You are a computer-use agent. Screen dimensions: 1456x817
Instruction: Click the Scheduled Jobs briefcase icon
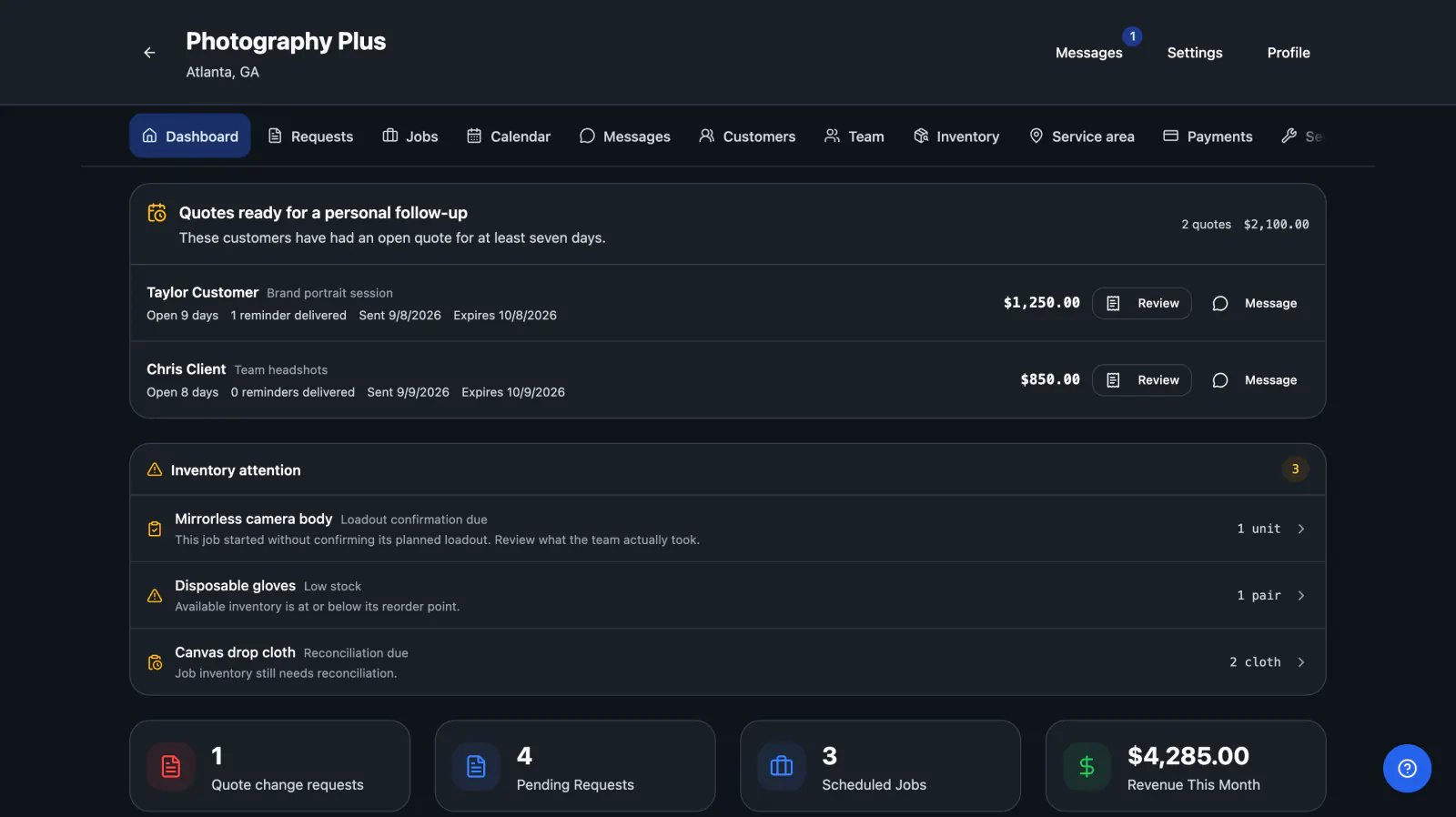(x=782, y=766)
